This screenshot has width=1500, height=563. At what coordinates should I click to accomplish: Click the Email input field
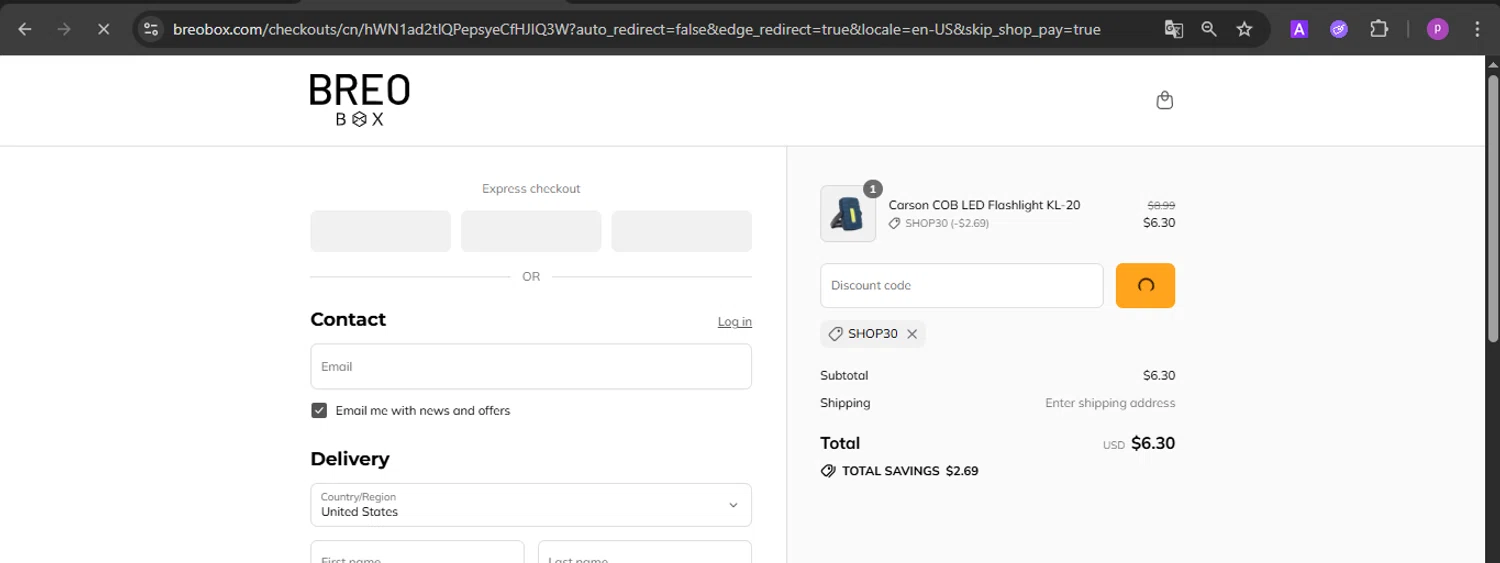(531, 366)
